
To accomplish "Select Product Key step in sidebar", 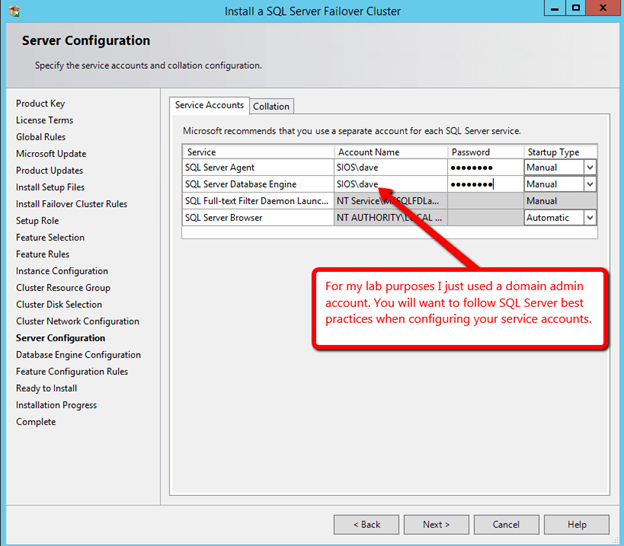I will (40, 104).
